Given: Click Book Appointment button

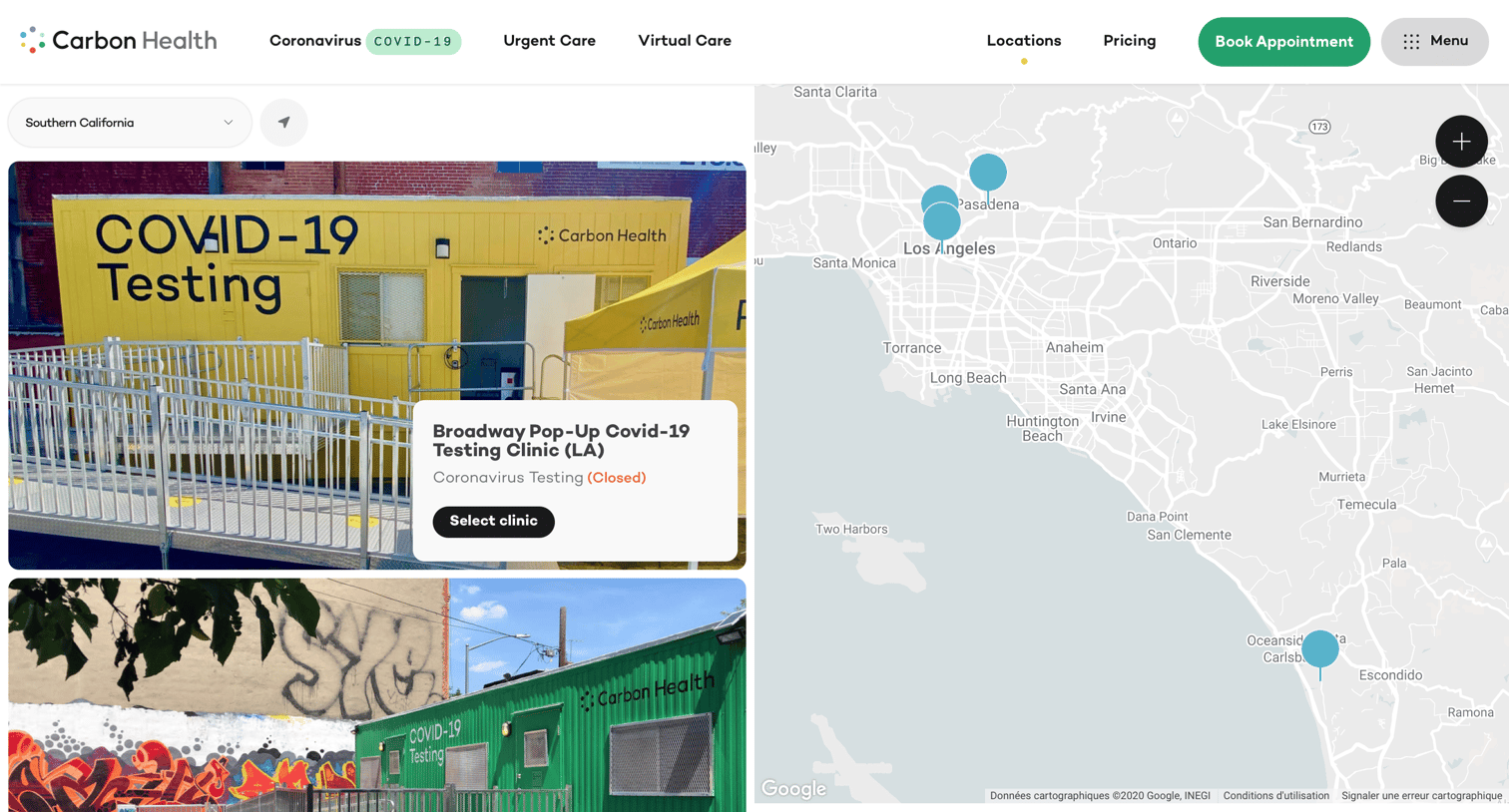Looking at the screenshot, I should tap(1283, 42).
